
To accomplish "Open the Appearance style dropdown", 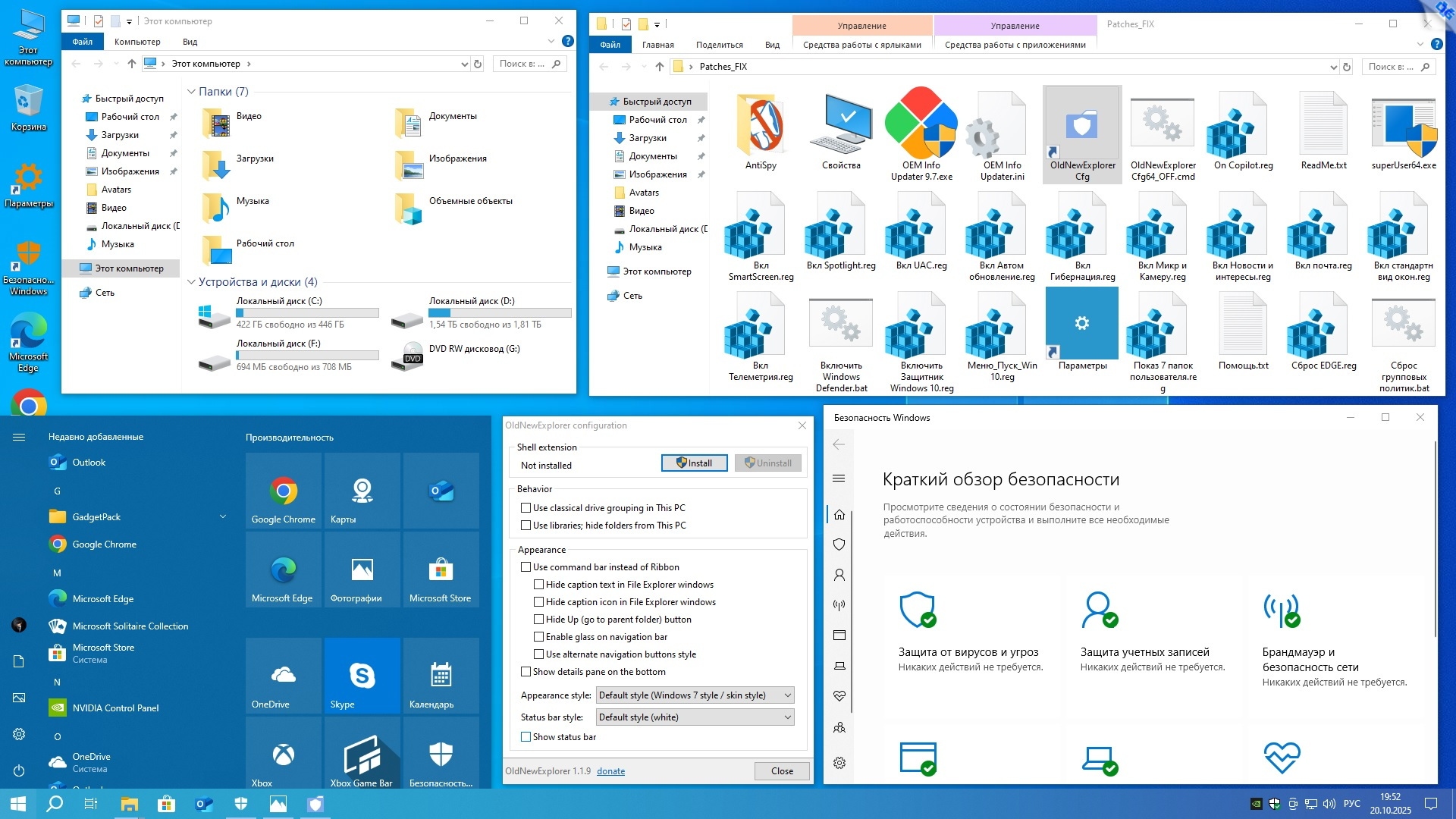I will 695,695.
